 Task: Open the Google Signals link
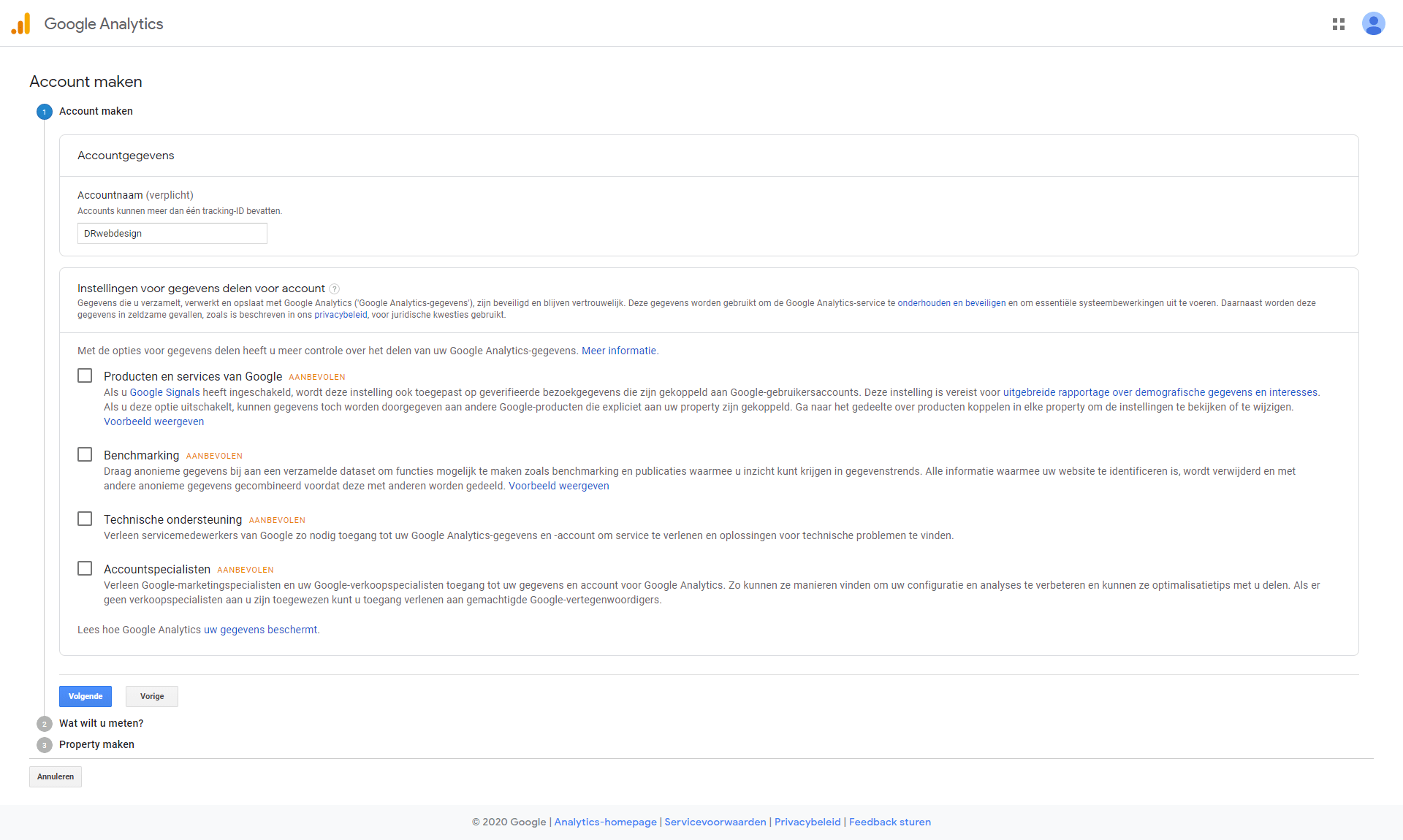coord(164,392)
